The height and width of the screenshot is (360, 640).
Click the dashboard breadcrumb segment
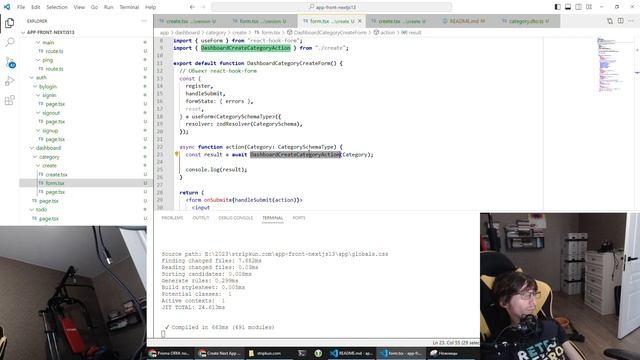coord(187,32)
